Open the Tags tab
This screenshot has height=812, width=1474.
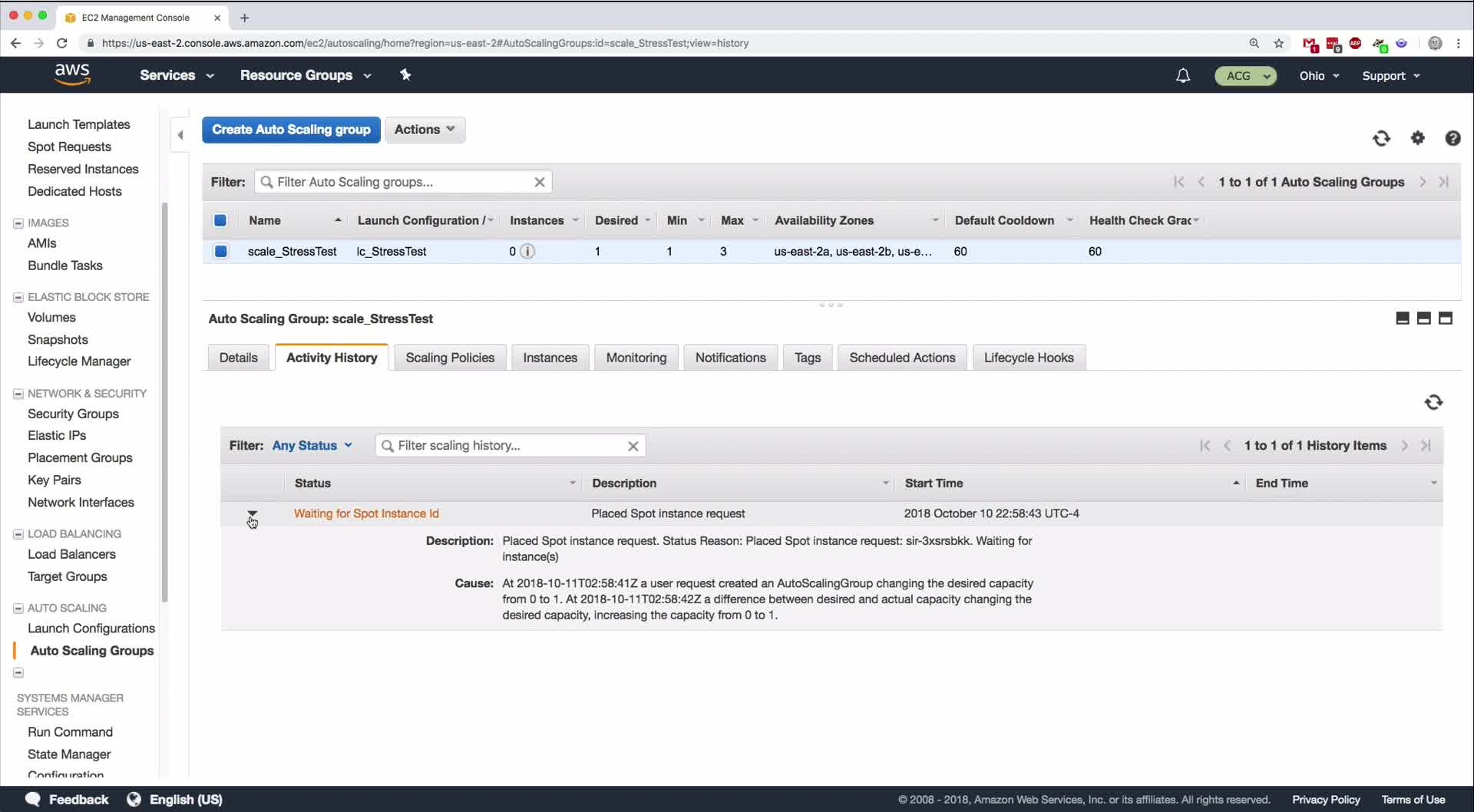point(807,358)
